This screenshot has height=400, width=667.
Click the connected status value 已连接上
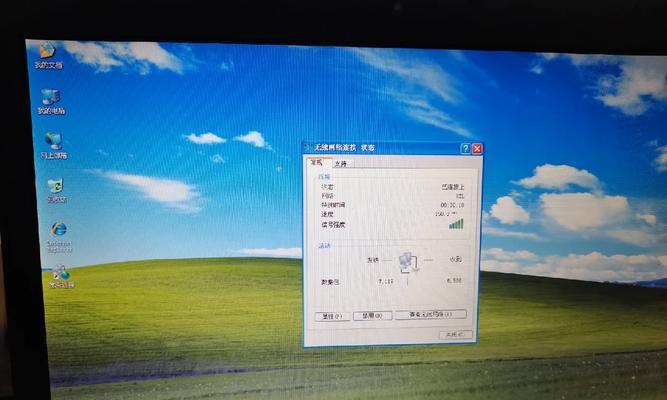click(453, 187)
